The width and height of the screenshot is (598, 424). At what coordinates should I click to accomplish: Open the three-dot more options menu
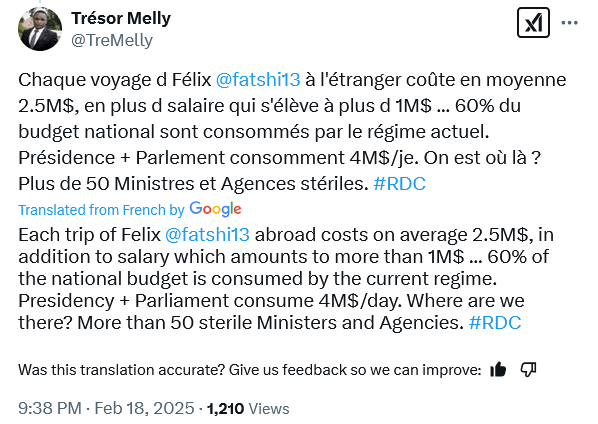(x=569, y=23)
